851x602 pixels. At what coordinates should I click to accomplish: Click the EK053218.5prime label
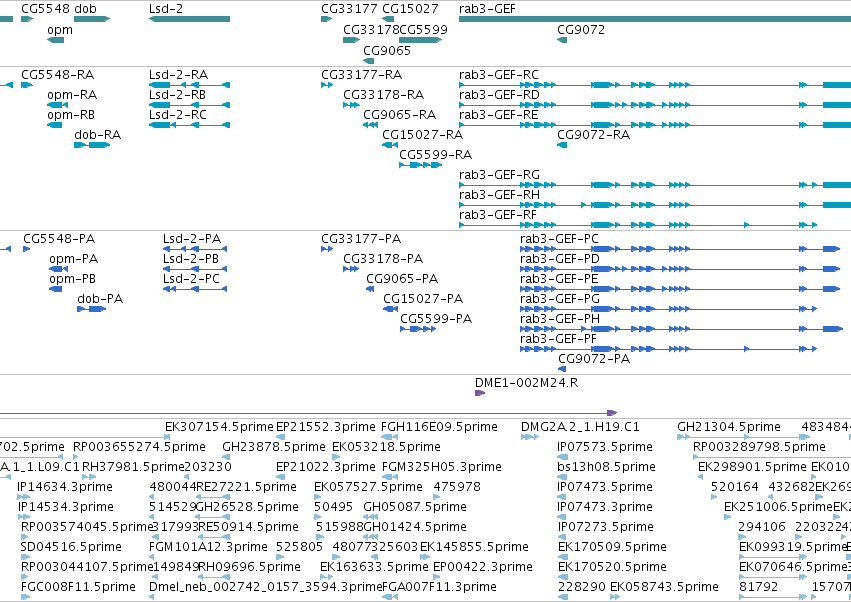click(x=386, y=447)
